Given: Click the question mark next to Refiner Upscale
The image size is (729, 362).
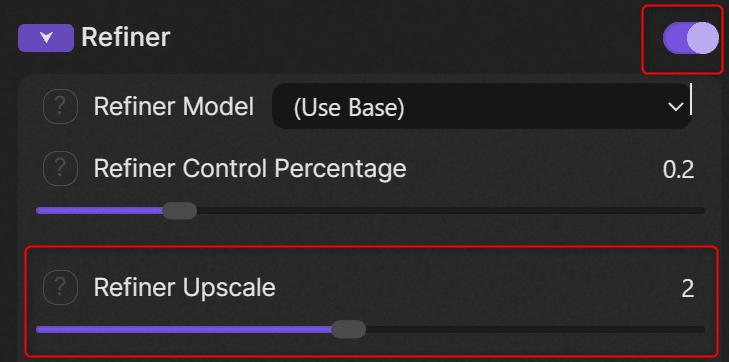Looking at the screenshot, I should pyautogui.click(x=60, y=287).
